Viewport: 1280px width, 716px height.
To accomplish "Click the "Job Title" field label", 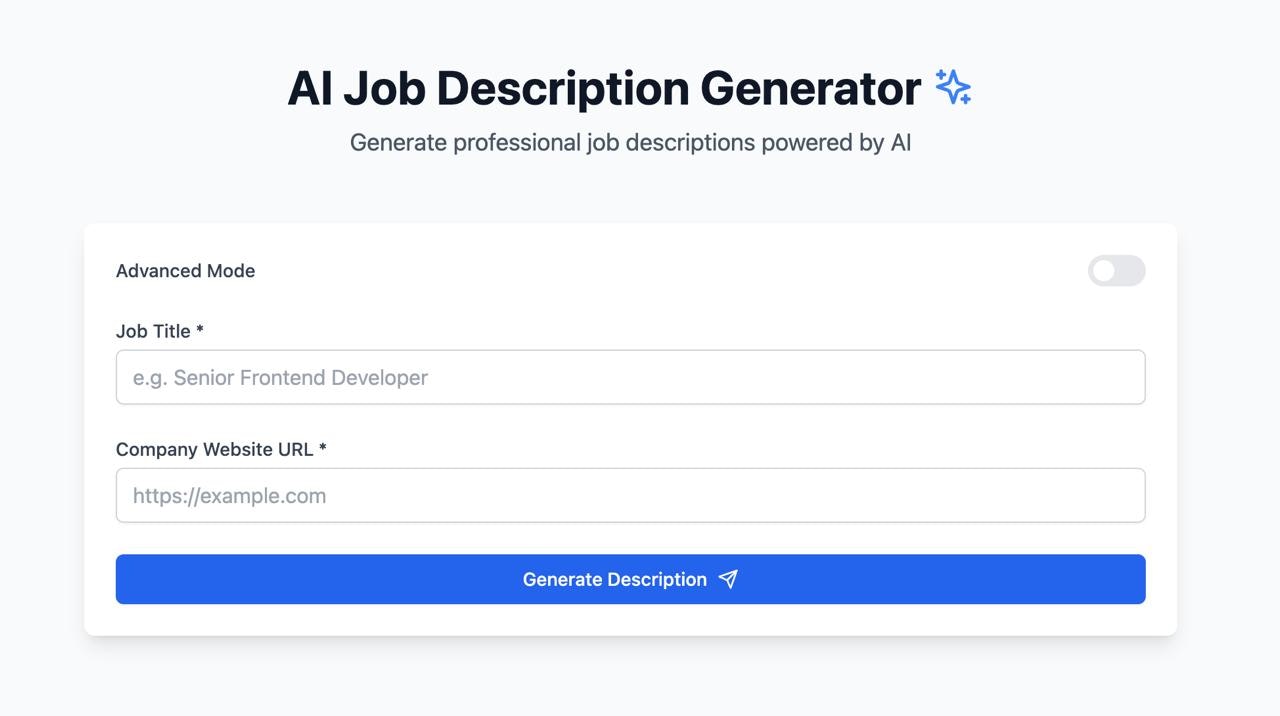I will (153, 331).
